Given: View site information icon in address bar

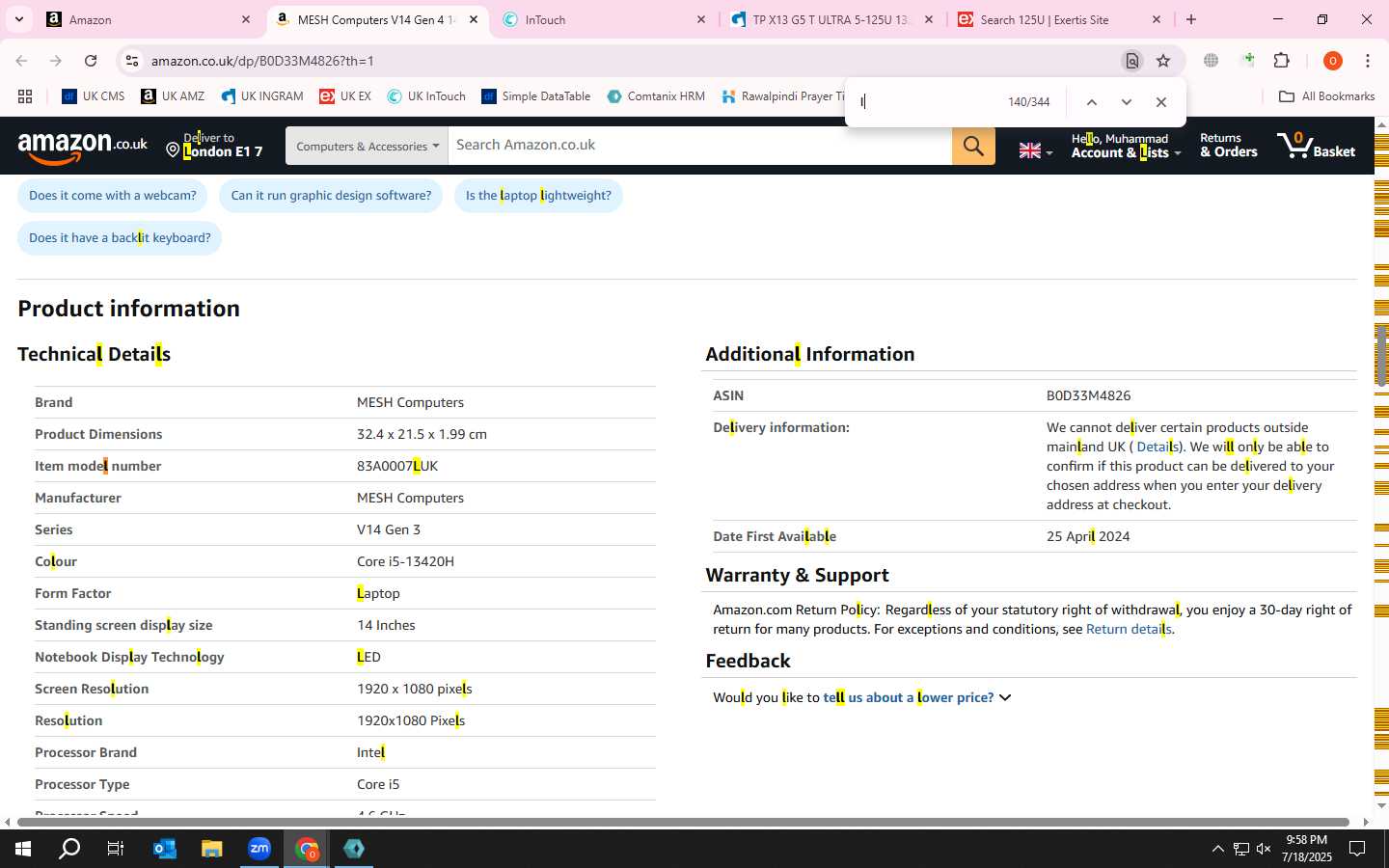Looking at the screenshot, I should (132, 61).
